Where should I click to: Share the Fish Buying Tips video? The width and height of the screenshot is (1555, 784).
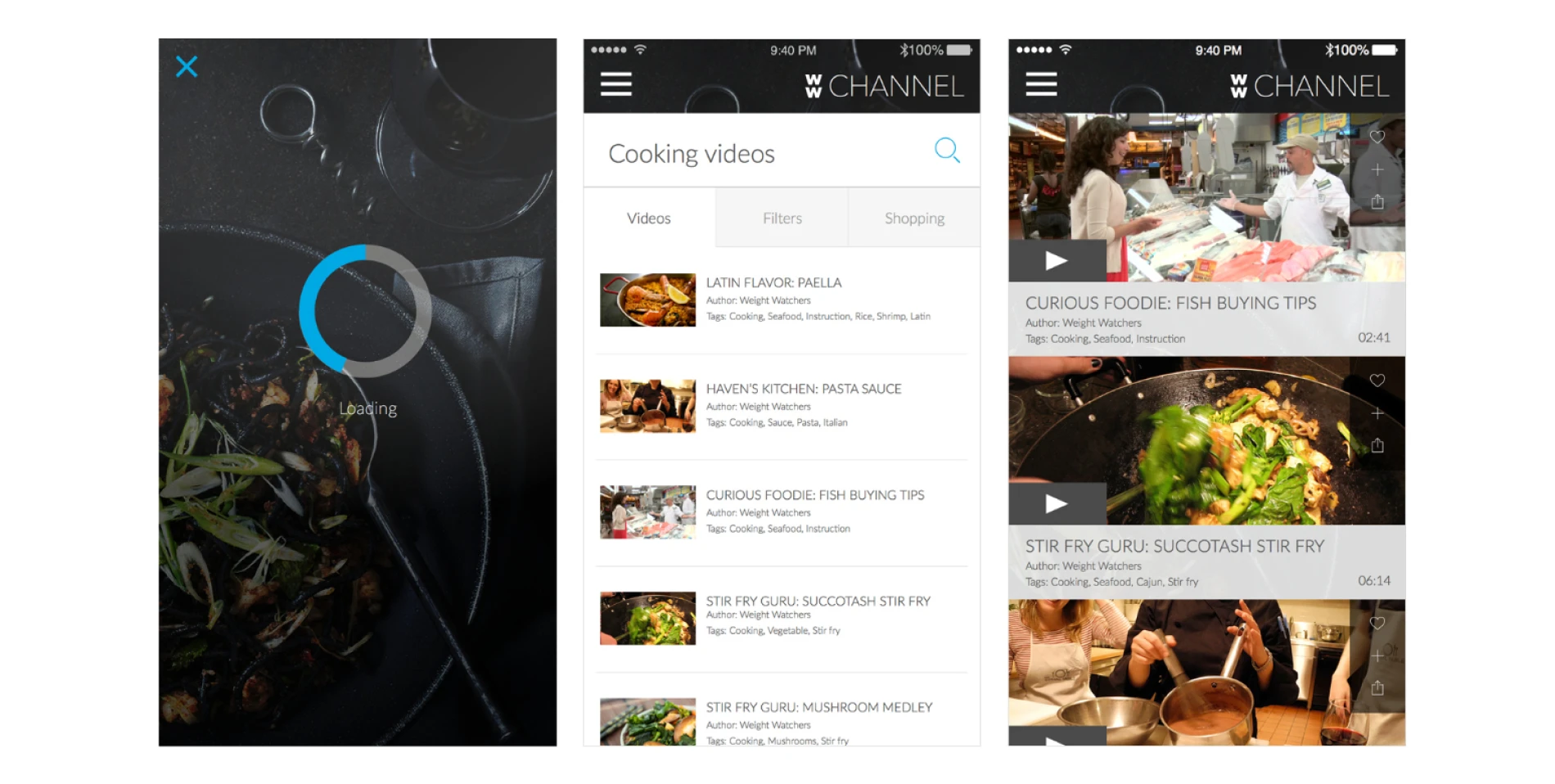pos(1377,201)
